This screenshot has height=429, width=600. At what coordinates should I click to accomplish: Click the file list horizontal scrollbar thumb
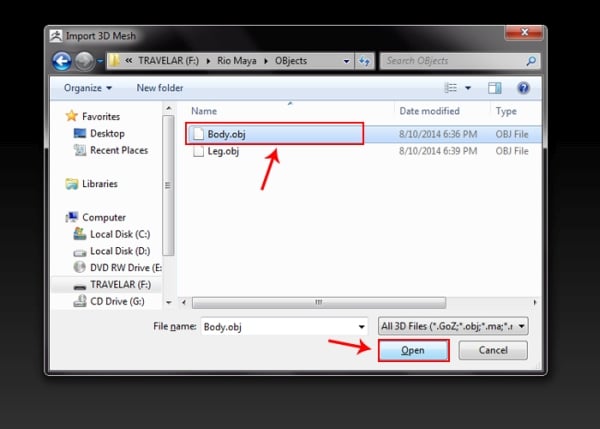[x=319, y=303]
